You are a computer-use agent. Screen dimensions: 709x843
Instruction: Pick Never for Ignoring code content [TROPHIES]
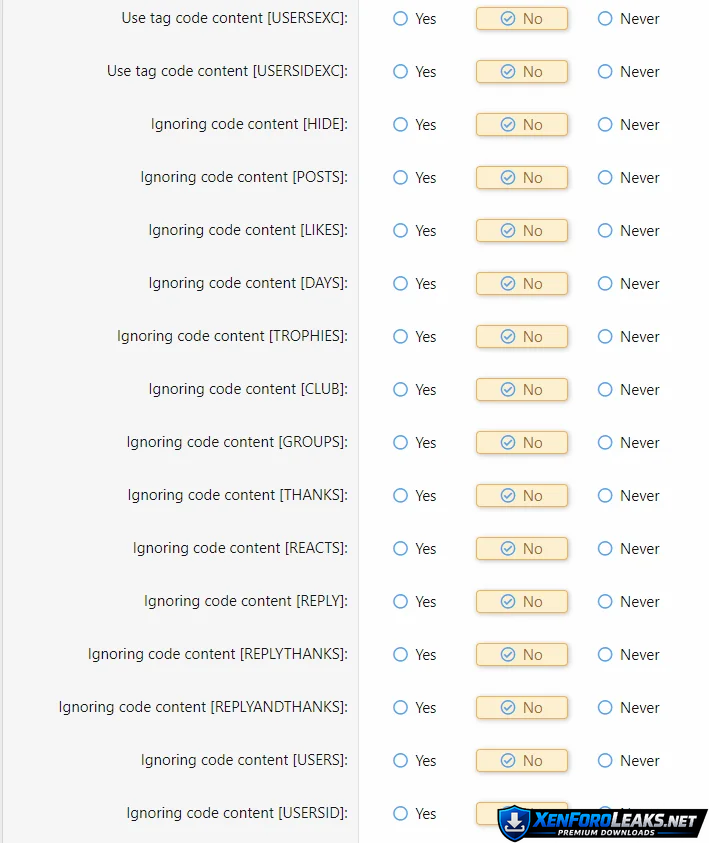pos(605,337)
